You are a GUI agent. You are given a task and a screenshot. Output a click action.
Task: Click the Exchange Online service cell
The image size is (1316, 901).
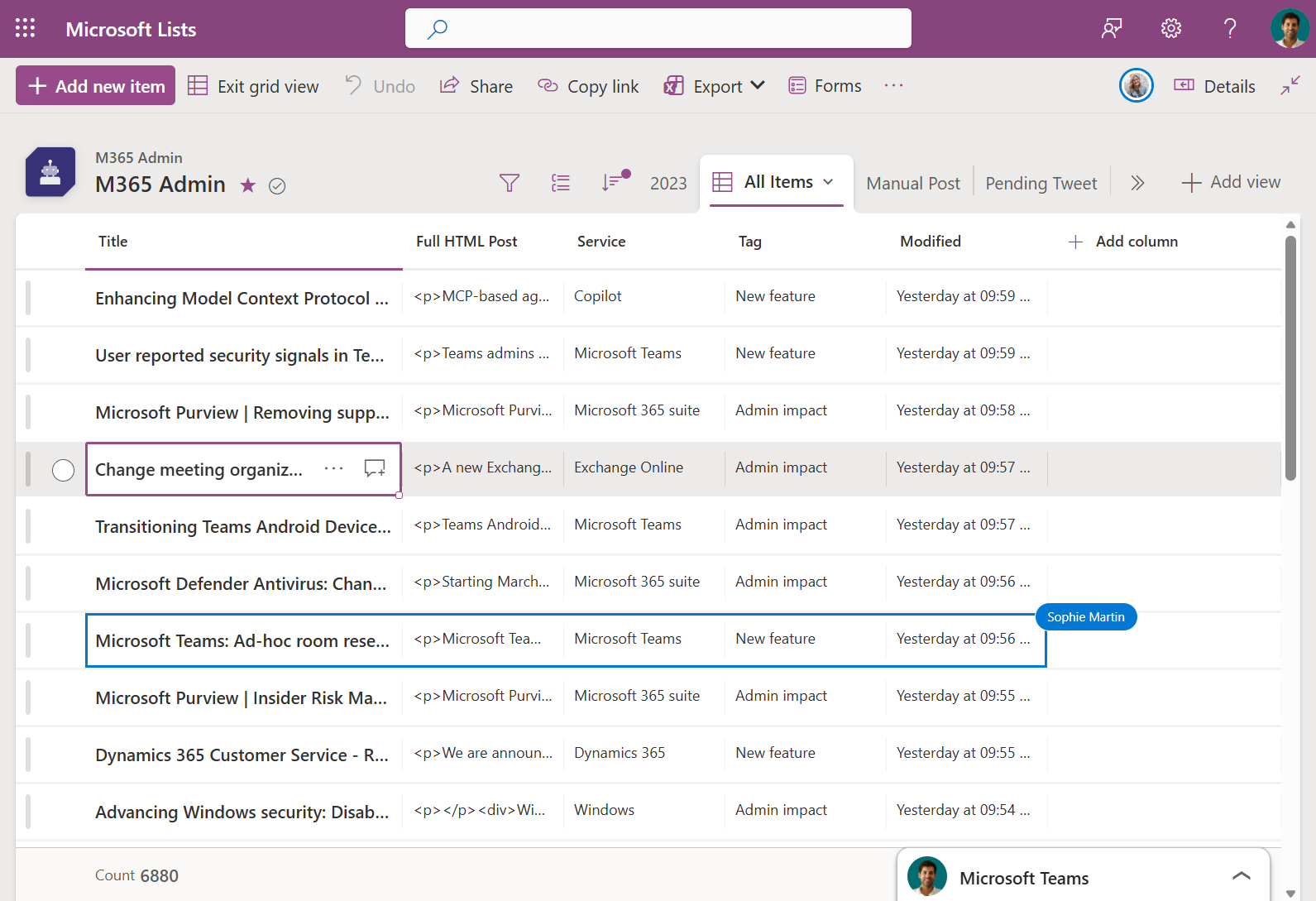(x=644, y=467)
